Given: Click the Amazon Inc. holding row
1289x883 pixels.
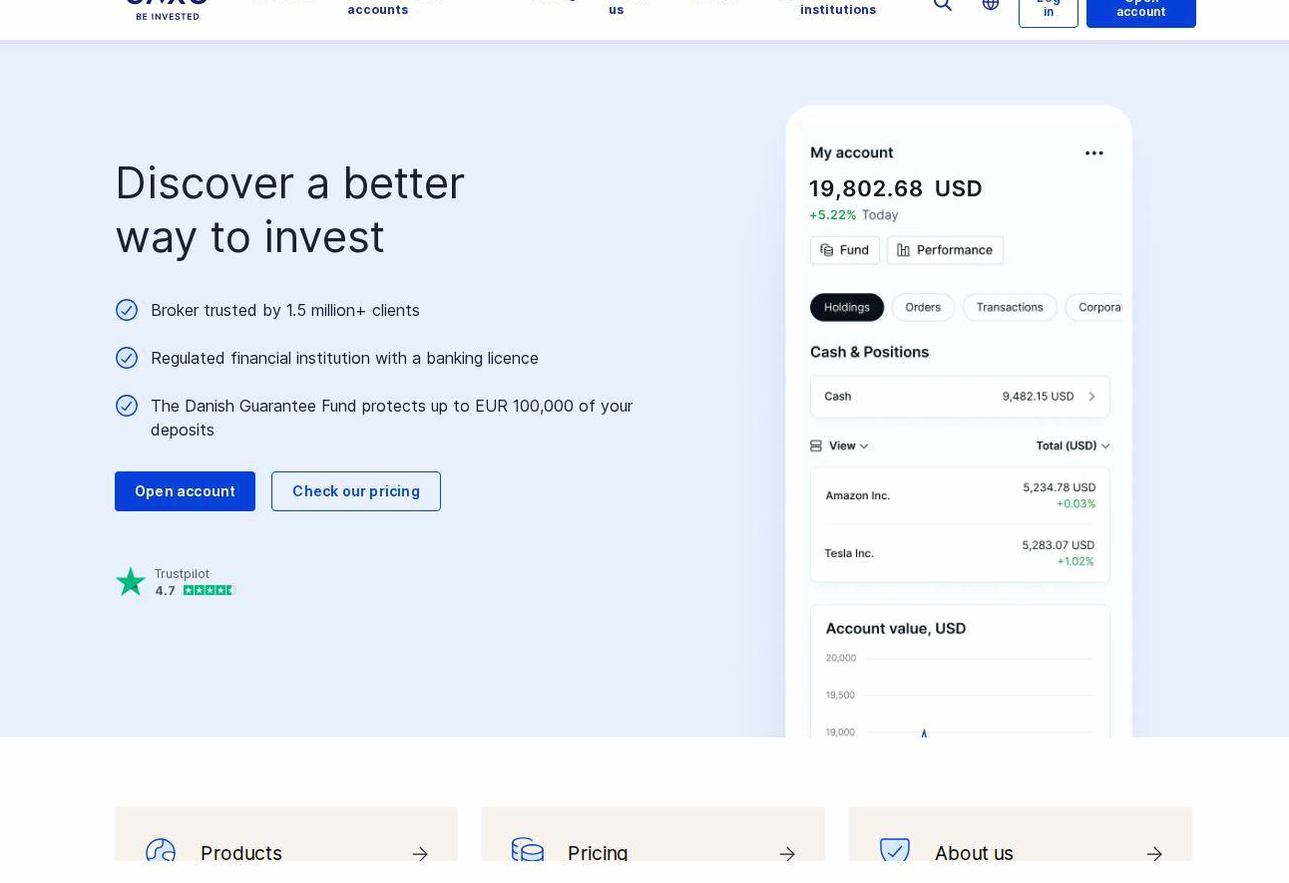Looking at the screenshot, I should 960,496.
